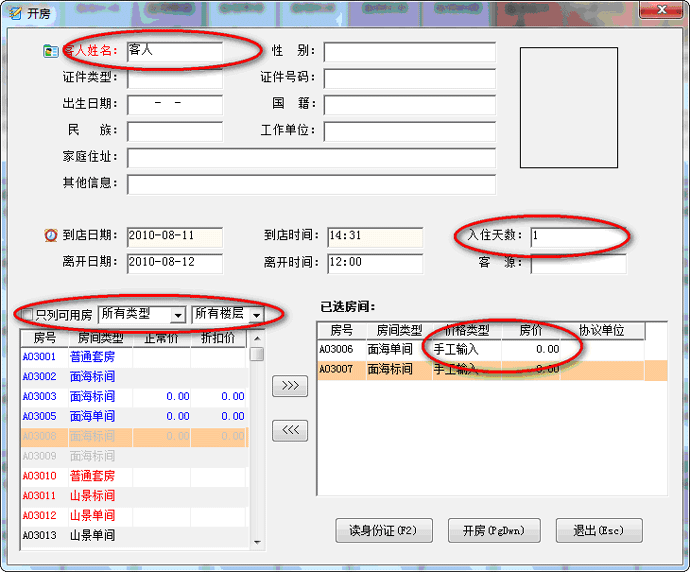This screenshot has height=572, width=690.
Task: Click the 入住天数 input field
Action: coord(579,237)
